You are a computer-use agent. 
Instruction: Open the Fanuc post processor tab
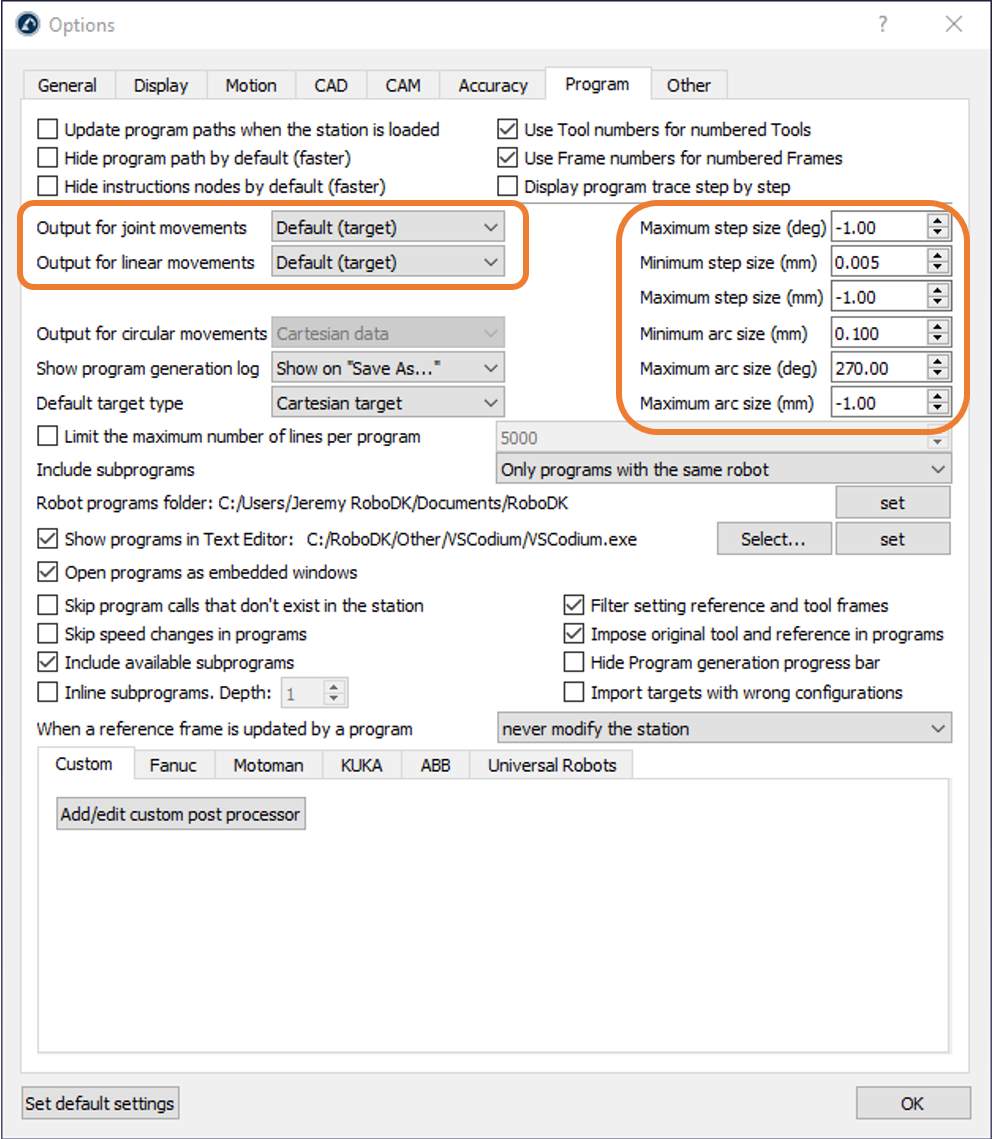(173, 765)
